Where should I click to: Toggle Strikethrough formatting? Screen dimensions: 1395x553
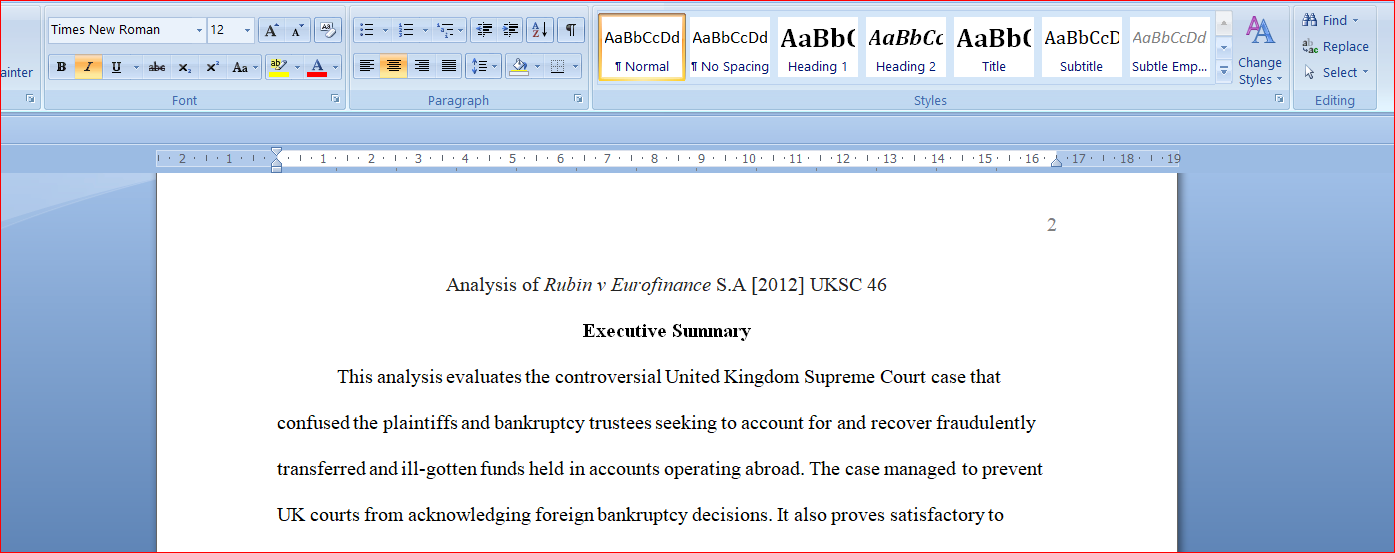tap(157, 67)
